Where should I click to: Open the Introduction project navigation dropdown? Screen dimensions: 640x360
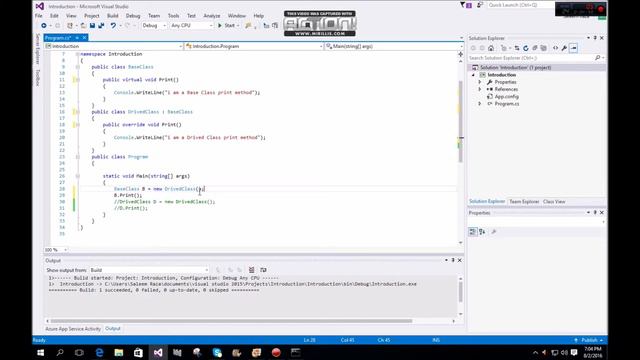pyautogui.click(x=114, y=46)
